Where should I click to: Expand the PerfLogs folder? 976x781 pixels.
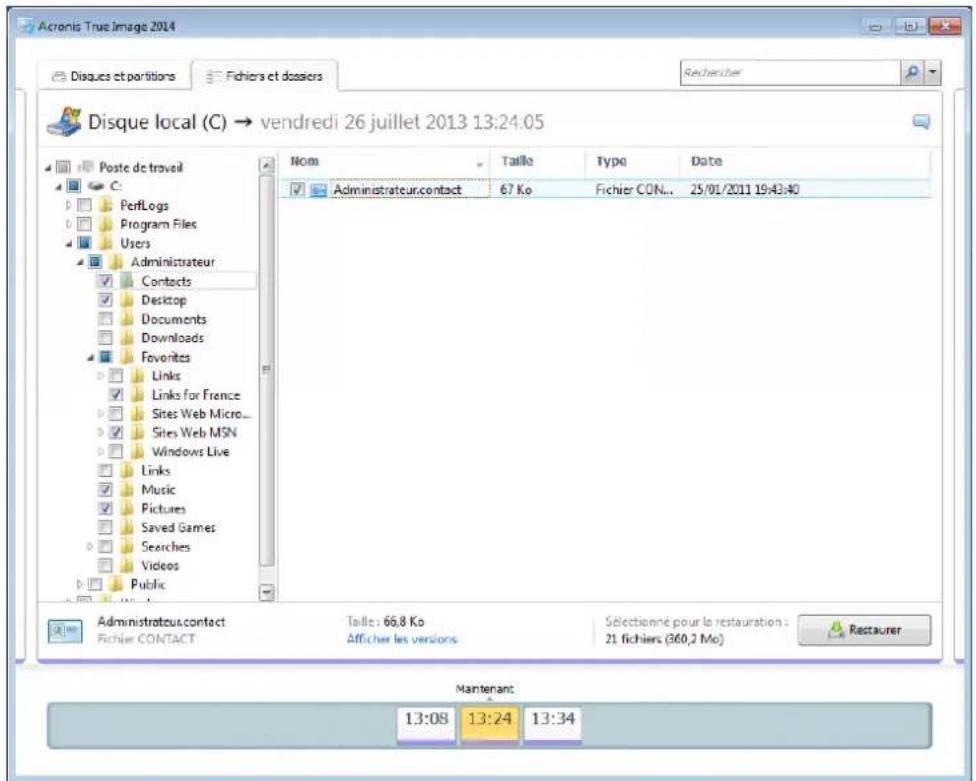point(69,205)
